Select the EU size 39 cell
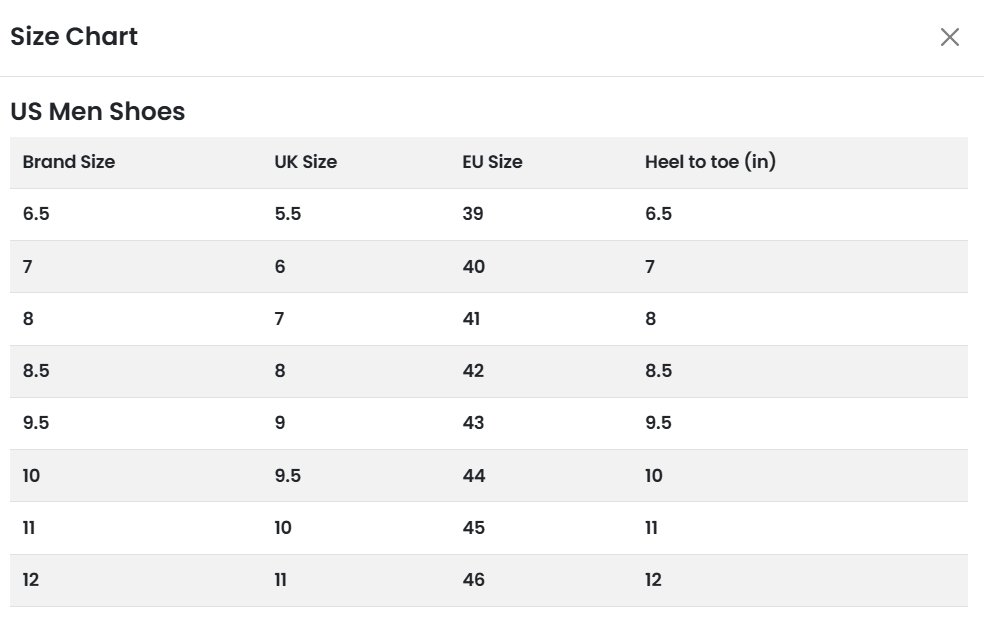The height and width of the screenshot is (631, 984). 473,214
